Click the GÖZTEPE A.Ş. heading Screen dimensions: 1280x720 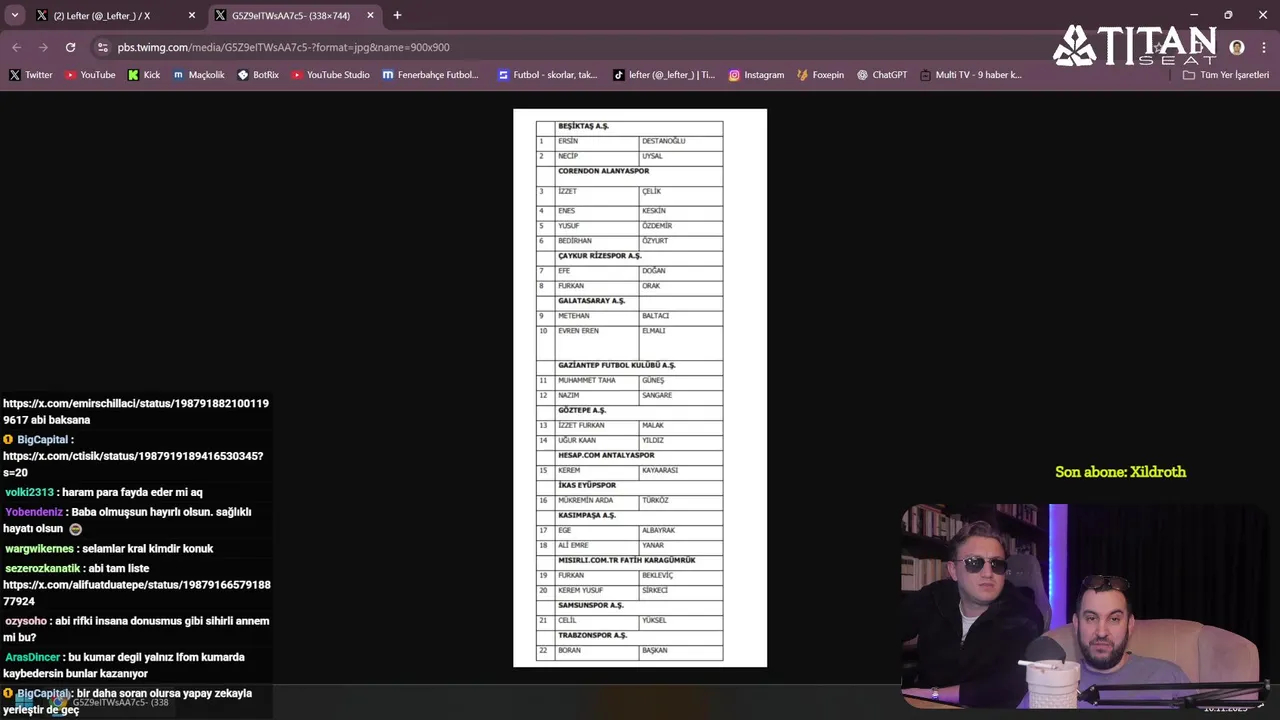click(x=582, y=410)
